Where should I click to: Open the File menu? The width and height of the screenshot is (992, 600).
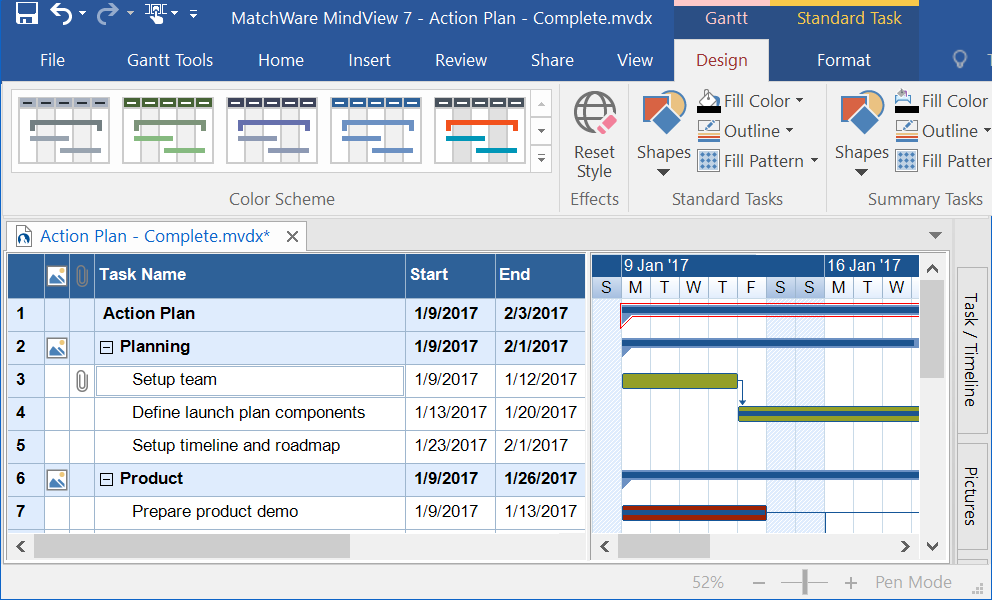pyautogui.click(x=52, y=60)
